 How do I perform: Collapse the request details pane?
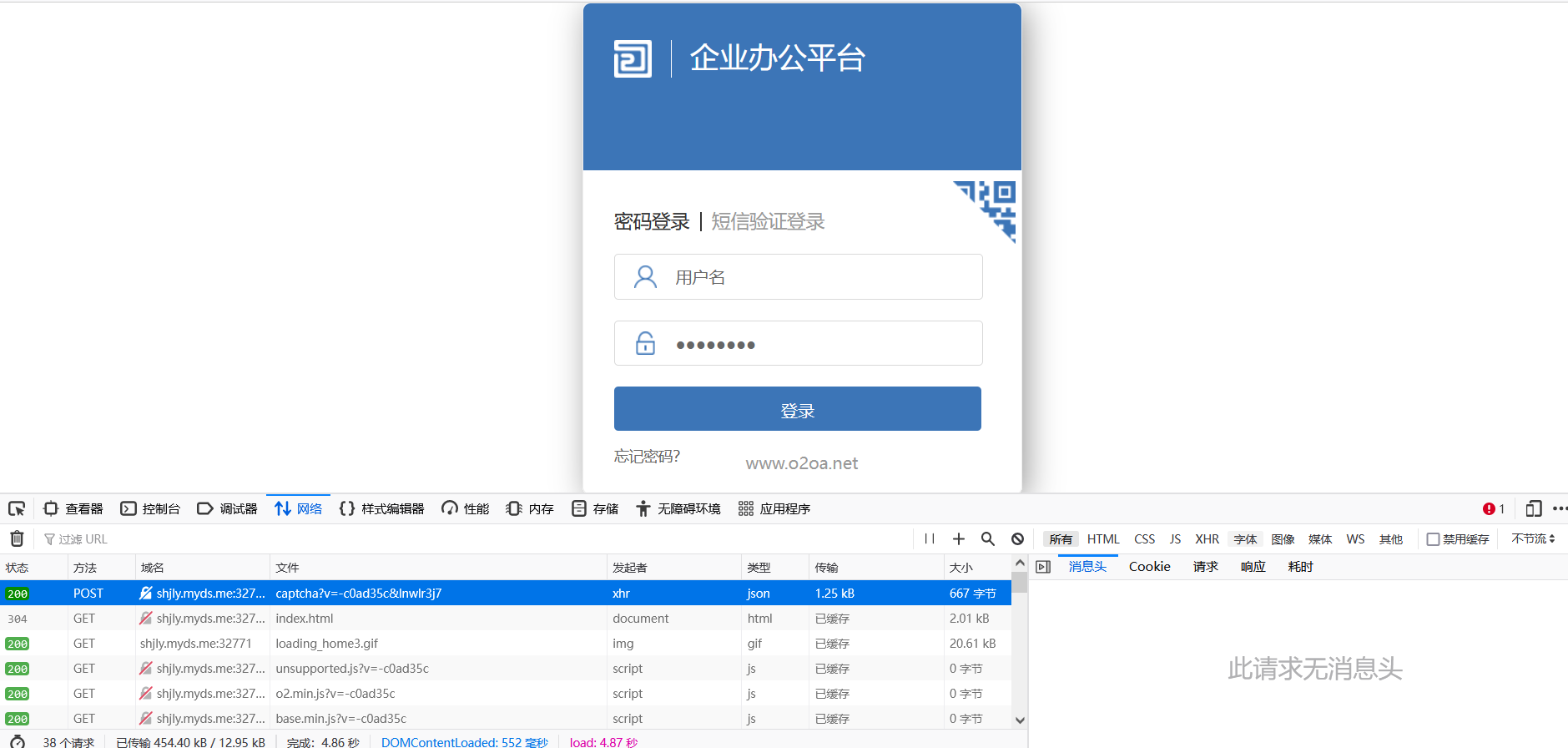tap(1043, 567)
